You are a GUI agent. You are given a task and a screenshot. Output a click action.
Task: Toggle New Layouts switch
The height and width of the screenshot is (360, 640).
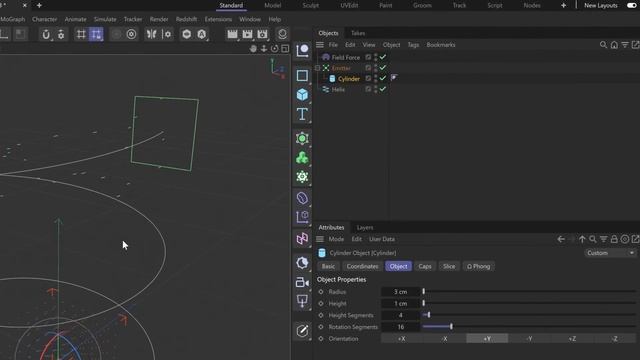(x=632, y=5)
